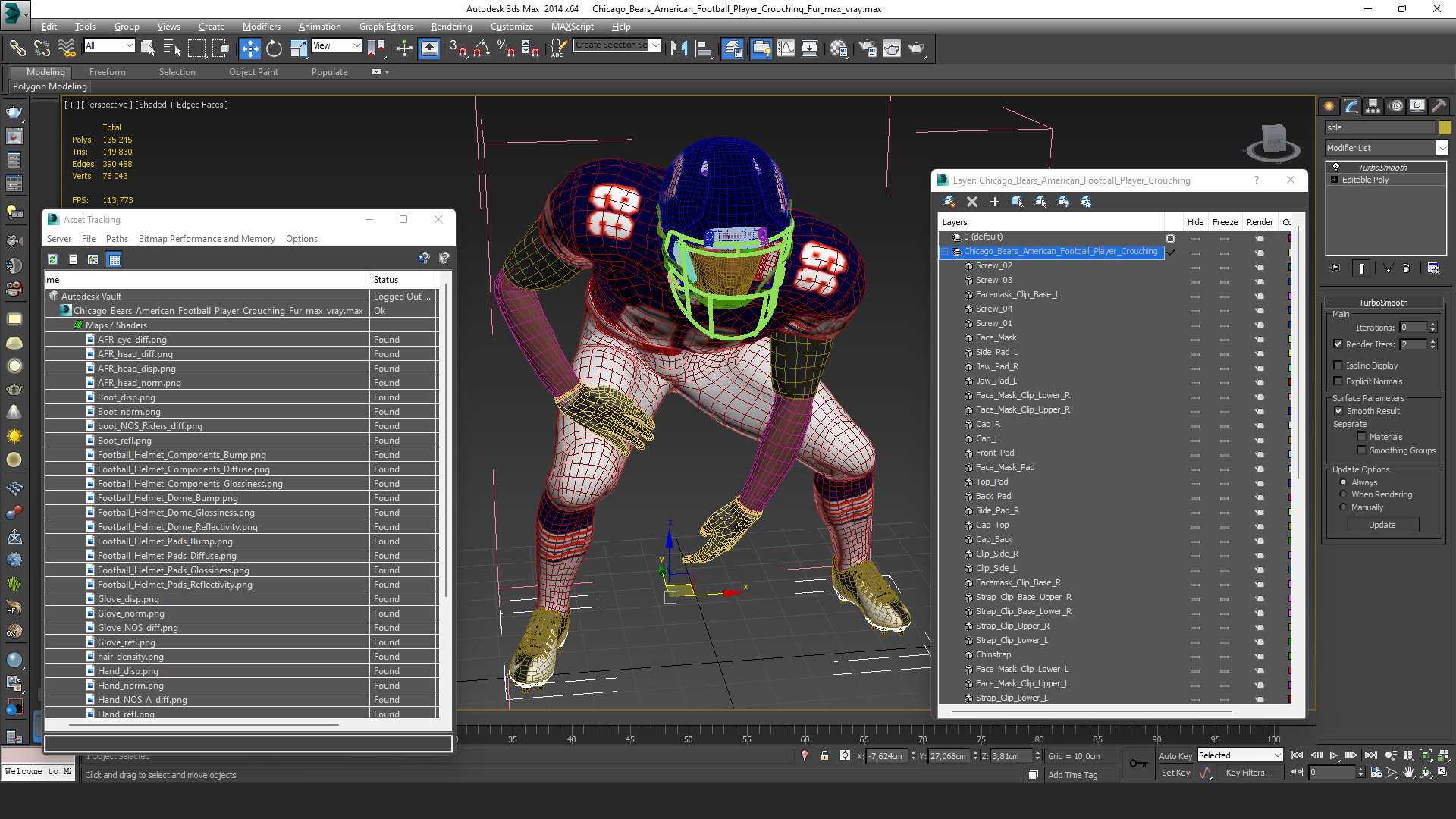Image resolution: width=1456 pixels, height=819 pixels.
Task: Toggle the Auto Key button
Action: 1175,756
